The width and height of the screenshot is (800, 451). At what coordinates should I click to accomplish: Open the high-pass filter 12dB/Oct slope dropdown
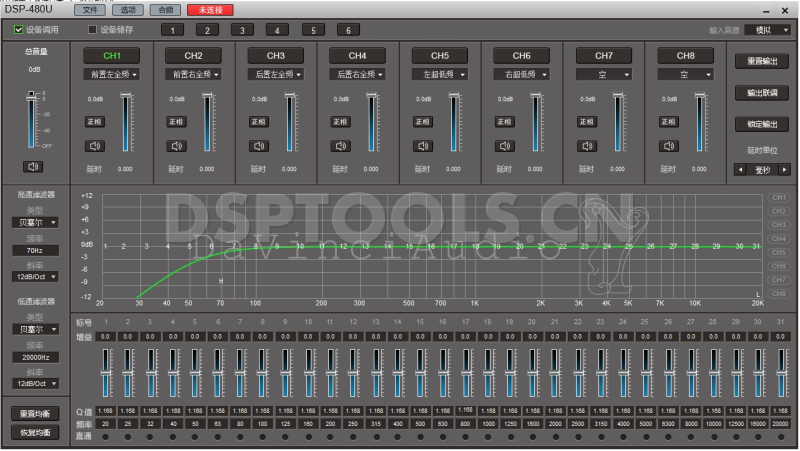(x=35, y=277)
